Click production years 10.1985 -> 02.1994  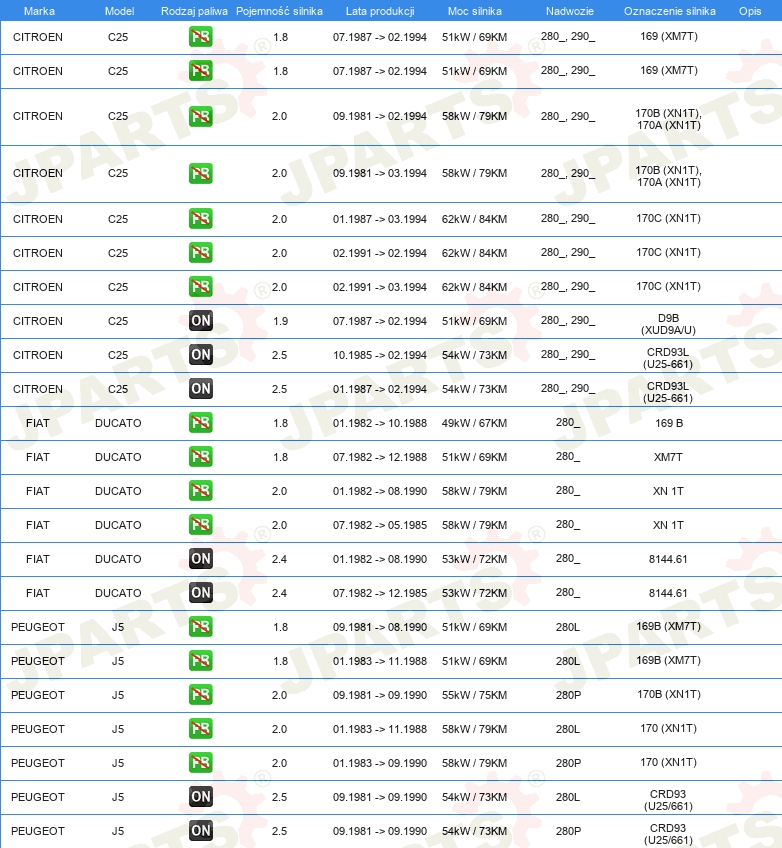tap(380, 355)
